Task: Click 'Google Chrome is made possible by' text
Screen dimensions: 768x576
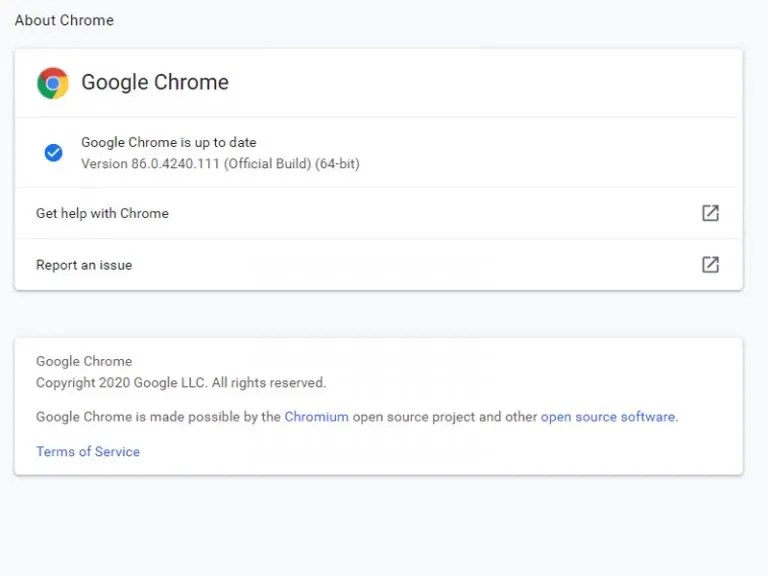Action: coord(158,417)
